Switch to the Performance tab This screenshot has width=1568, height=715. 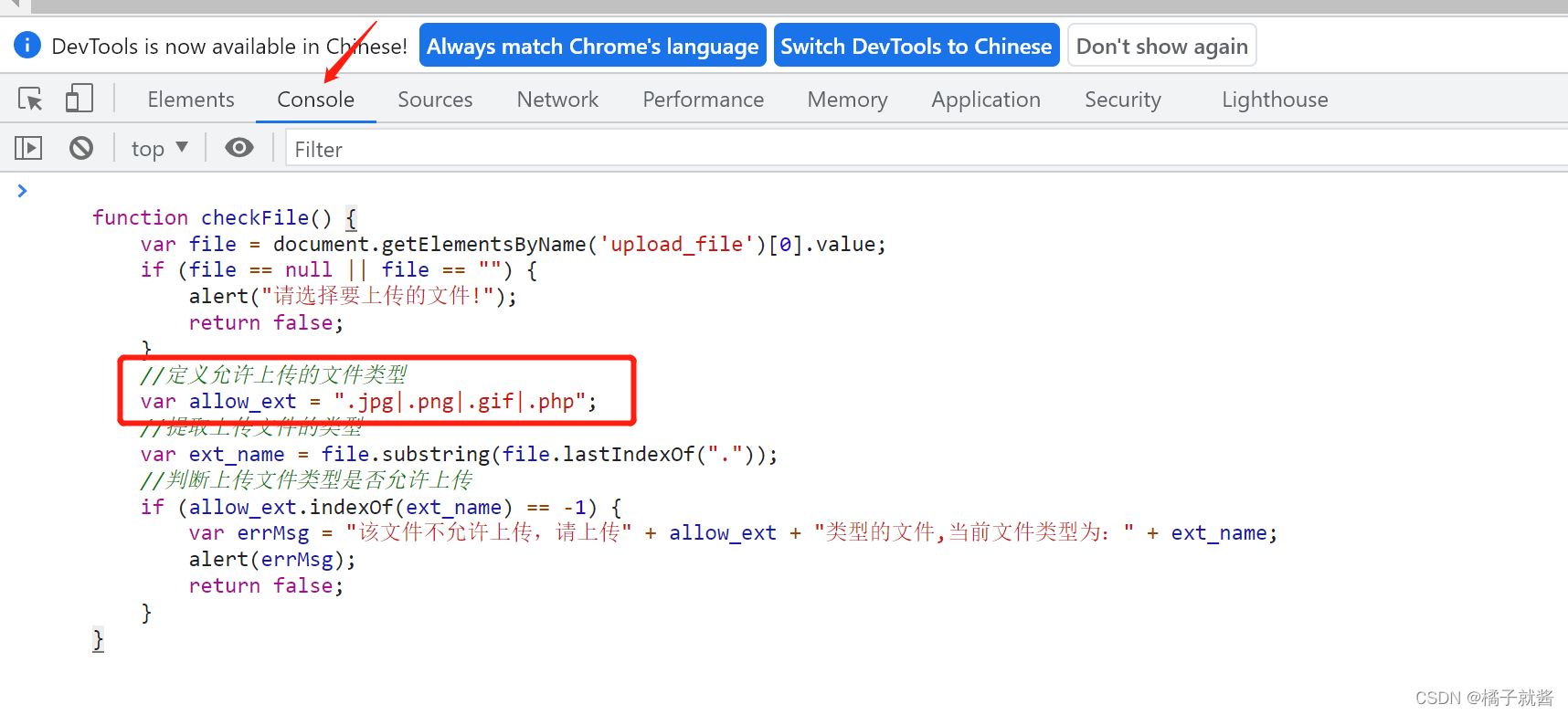tap(703, 99)
